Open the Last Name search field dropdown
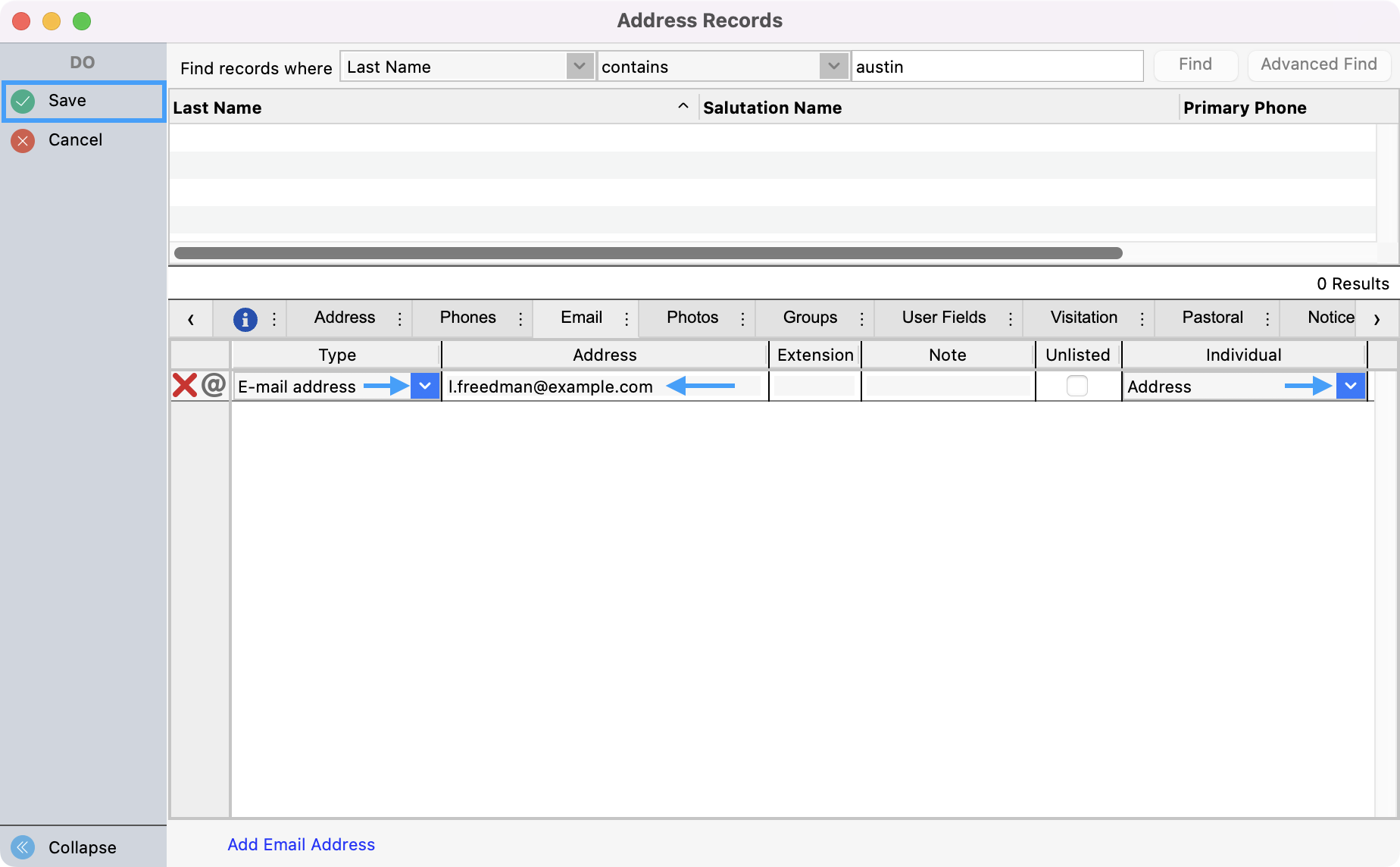1400x867 pixels. 580,67
